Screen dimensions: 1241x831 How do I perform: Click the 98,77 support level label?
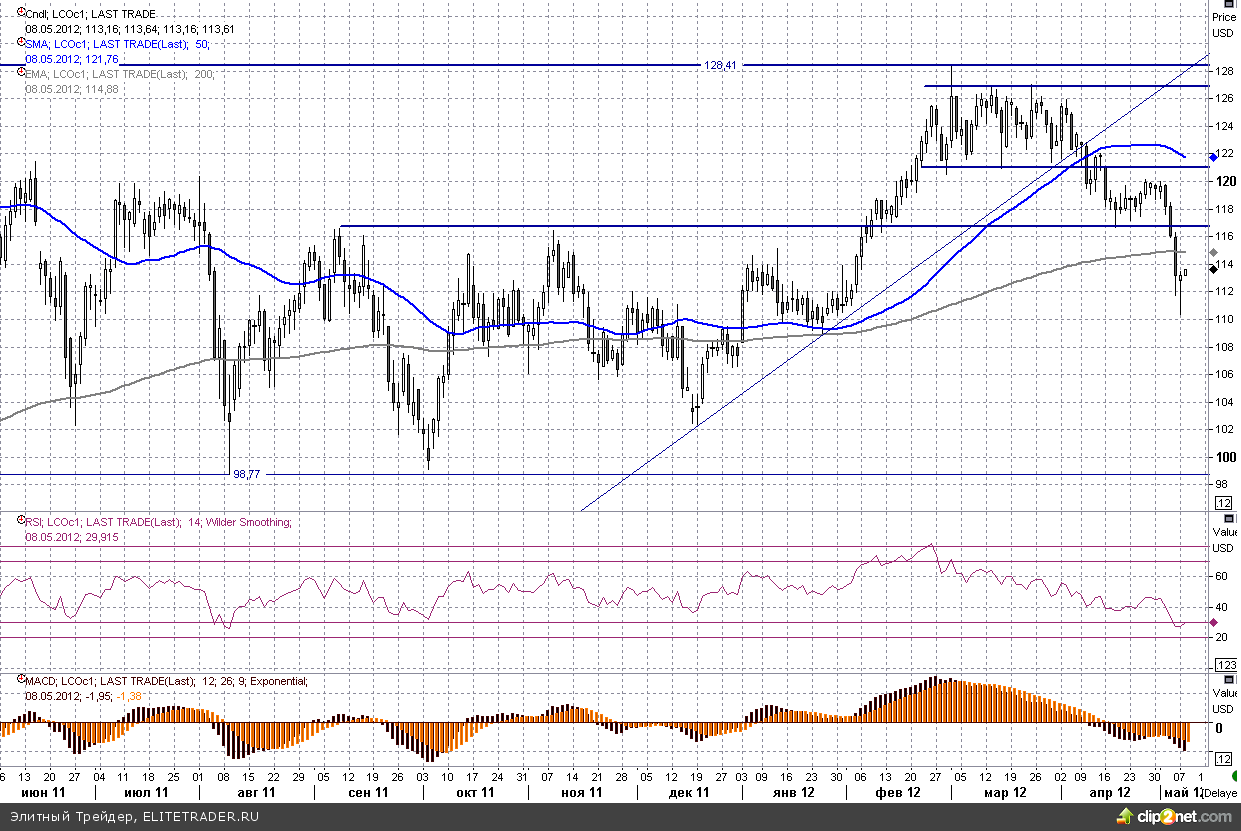click(x=246, y=474)
